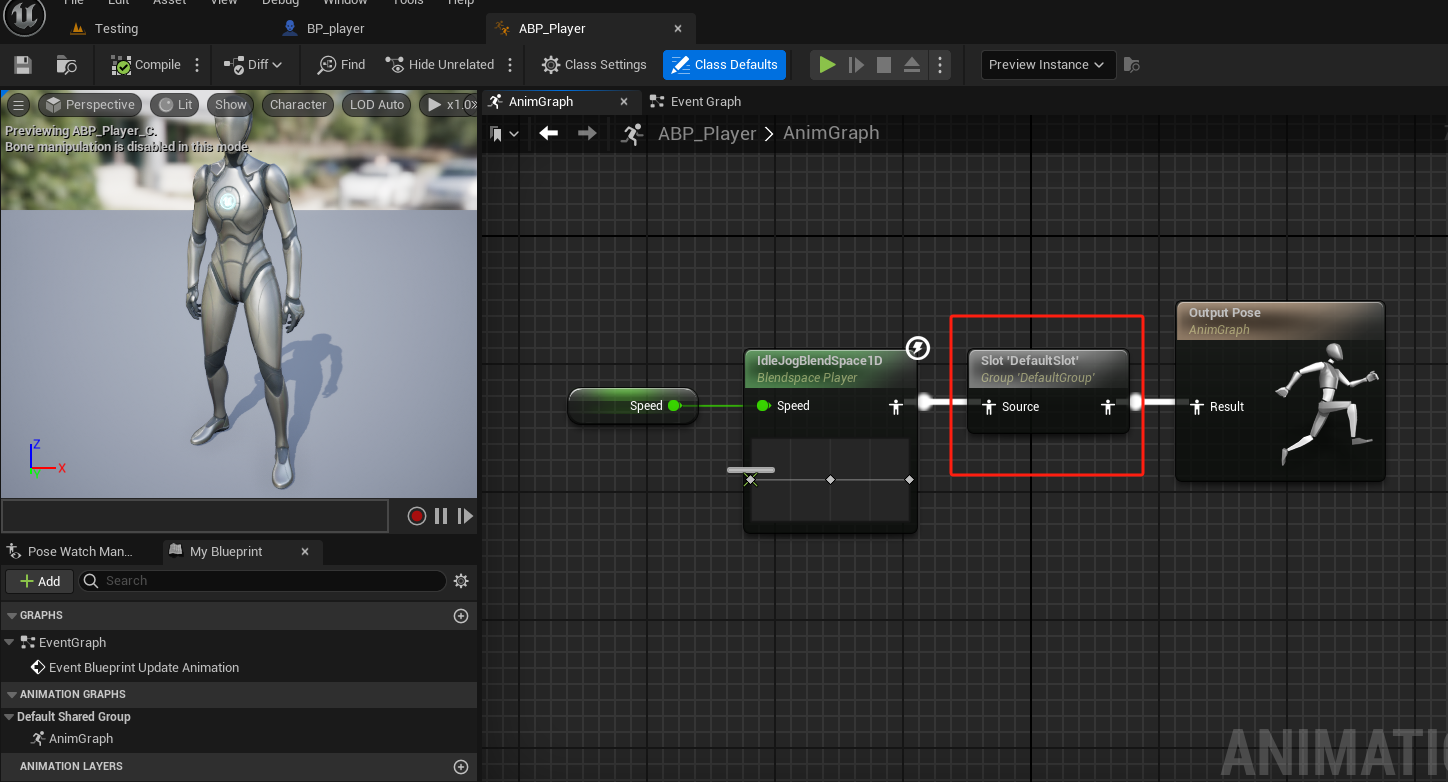The image size is (1448, 782).
Task: Click the Slot node pose output pin
Action: coord(1108,407)
